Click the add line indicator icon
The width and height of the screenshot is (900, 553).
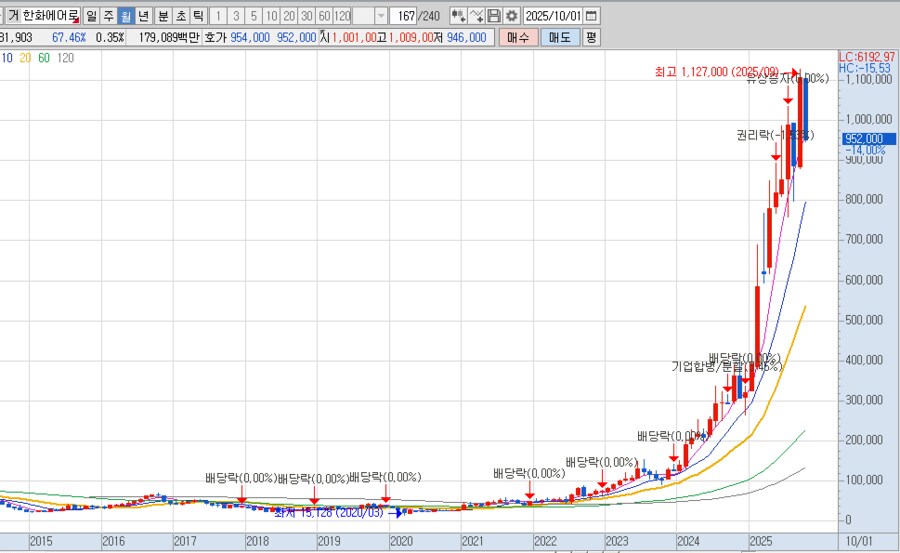point(476,16)
